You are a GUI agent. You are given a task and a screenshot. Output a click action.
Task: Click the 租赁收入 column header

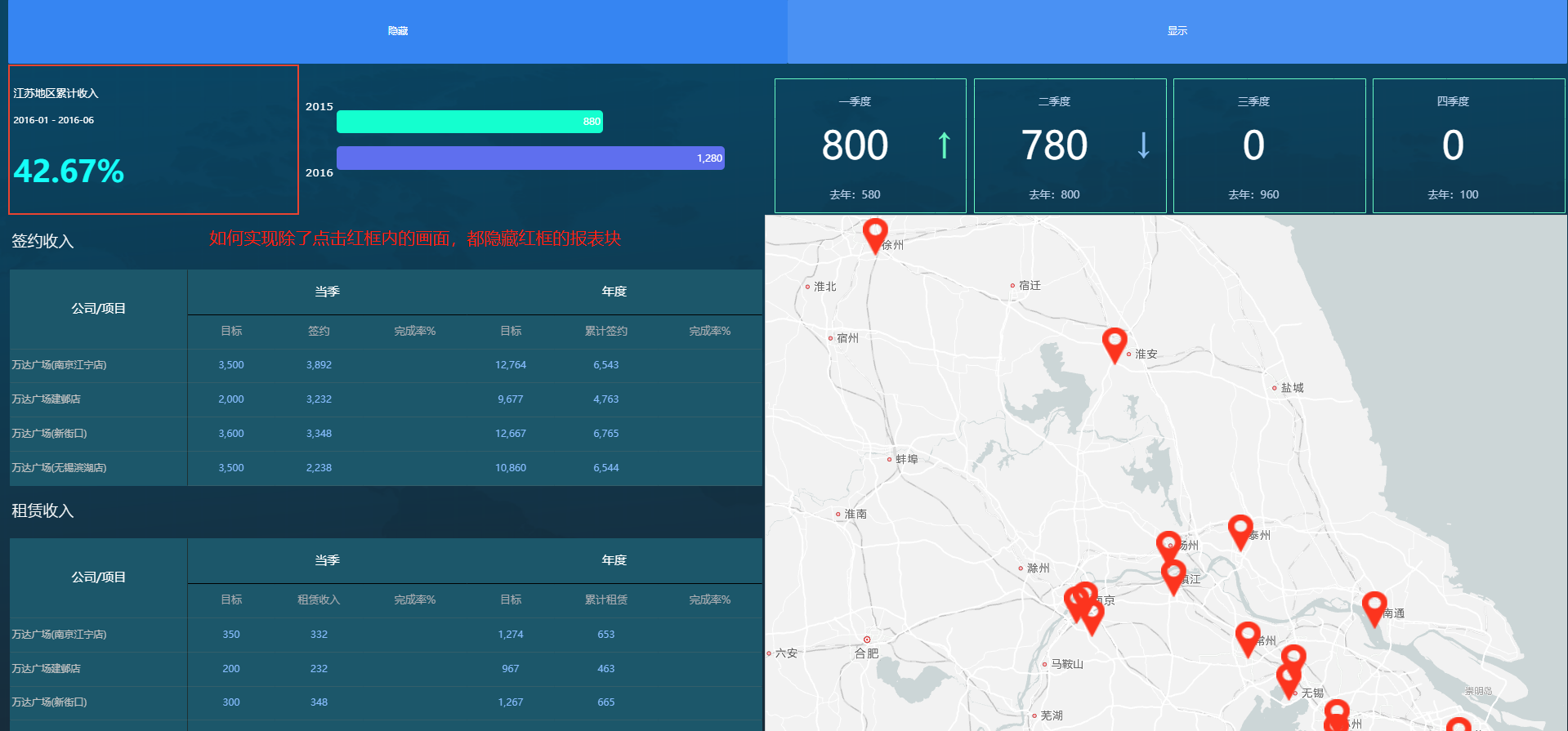319,600
